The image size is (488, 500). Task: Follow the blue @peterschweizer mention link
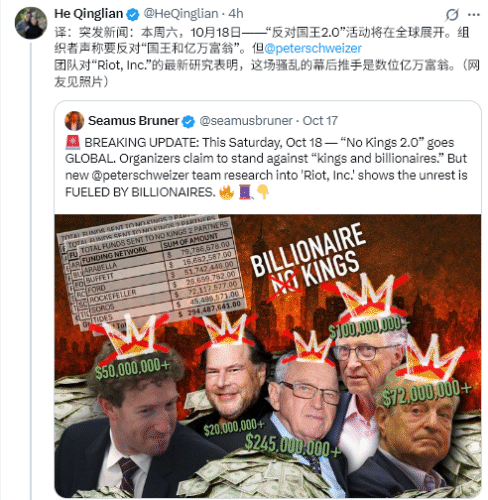point(313,49)
